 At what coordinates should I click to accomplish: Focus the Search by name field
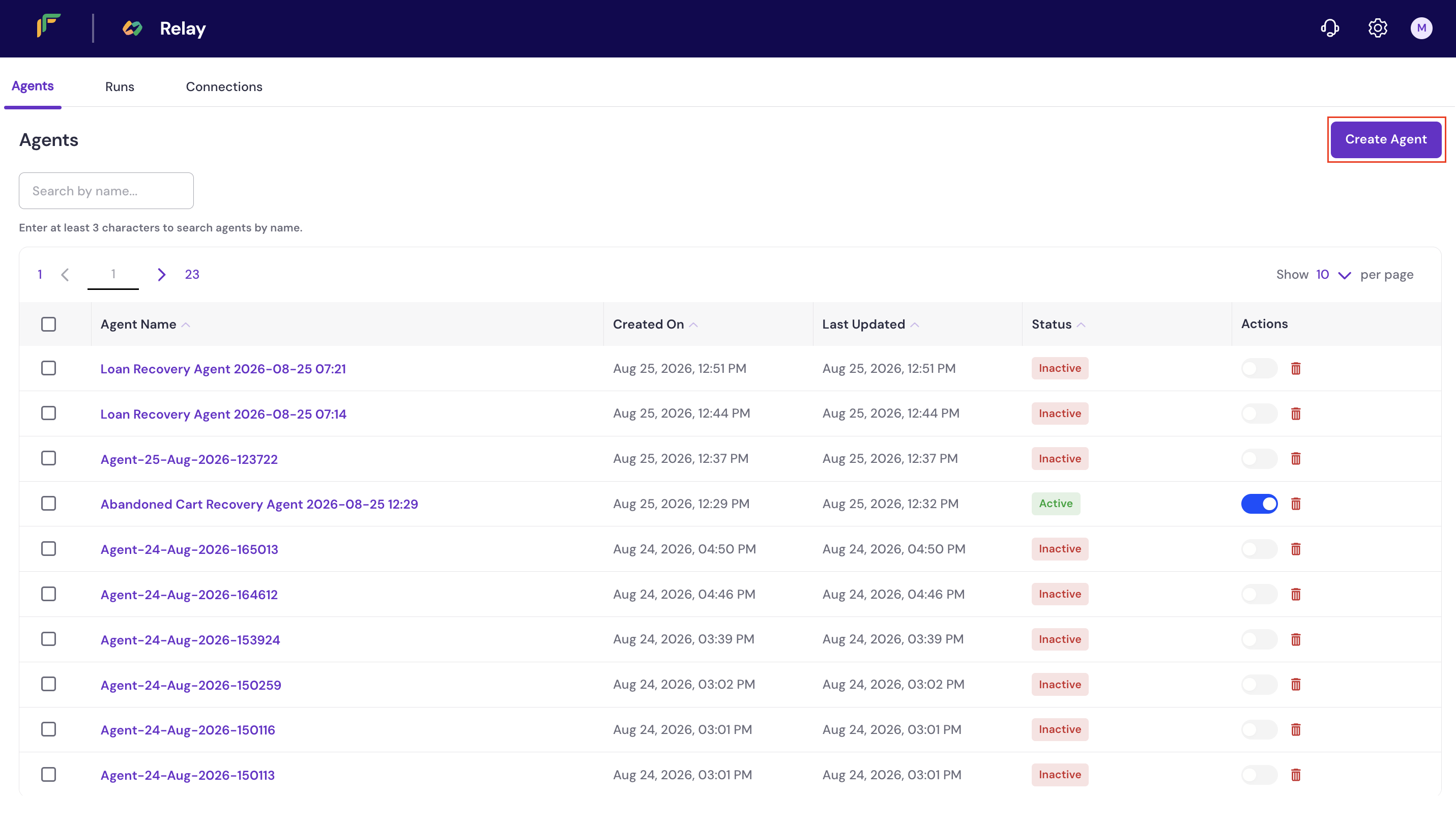point(106,191)
